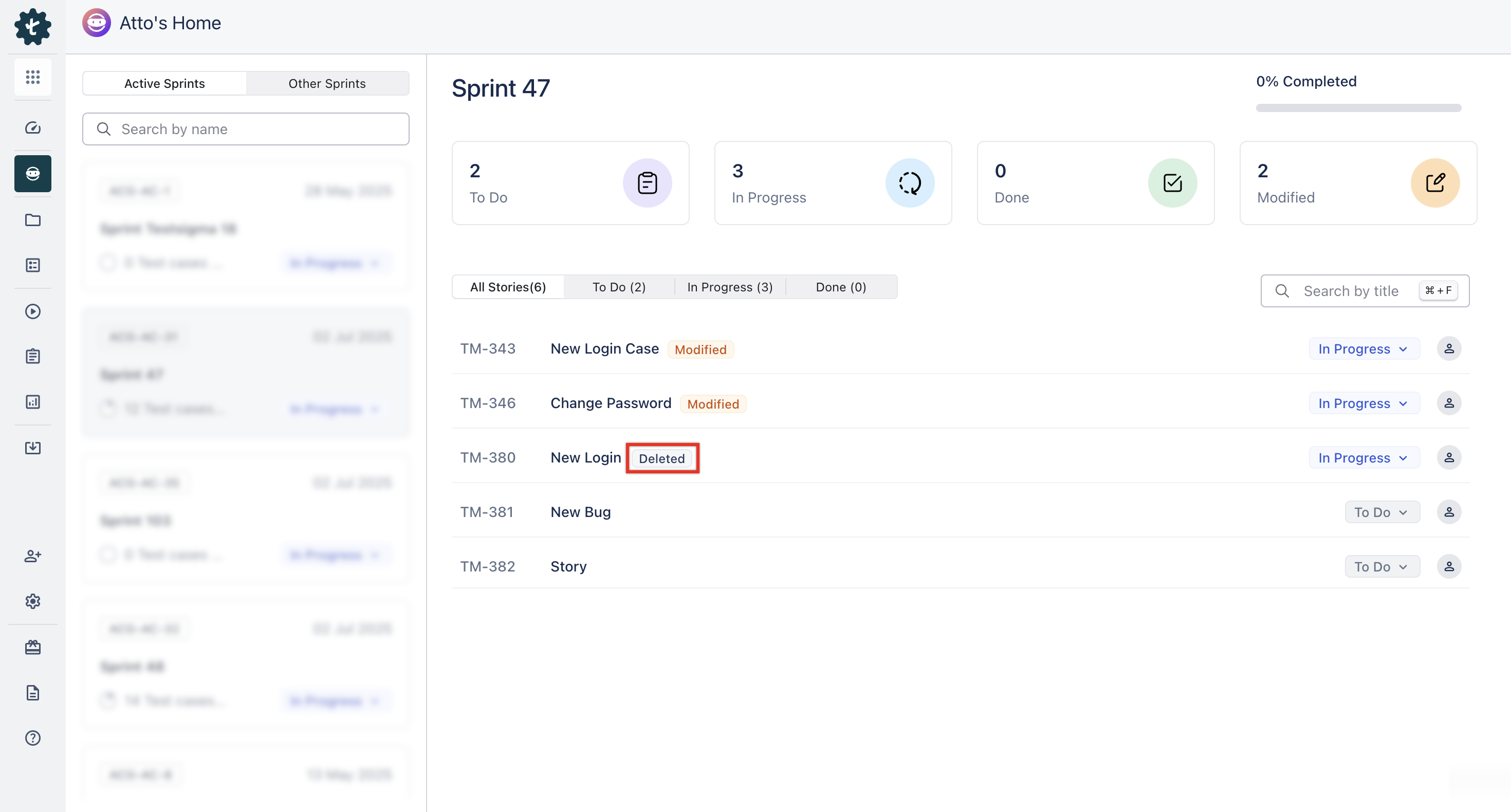The height and width of the screenshot is (812, 1511).
Task: Open the apps grid menu icon
Action: coord(33,77)
